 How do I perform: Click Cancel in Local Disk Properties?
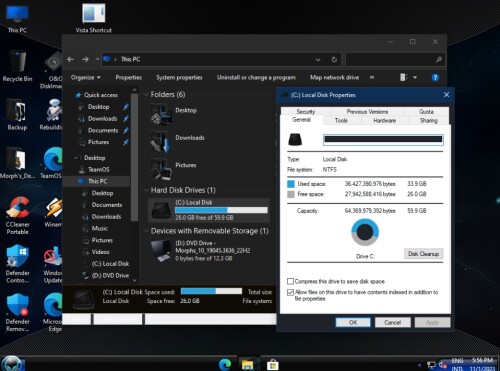pyautogui.click(x=392, y=322)
